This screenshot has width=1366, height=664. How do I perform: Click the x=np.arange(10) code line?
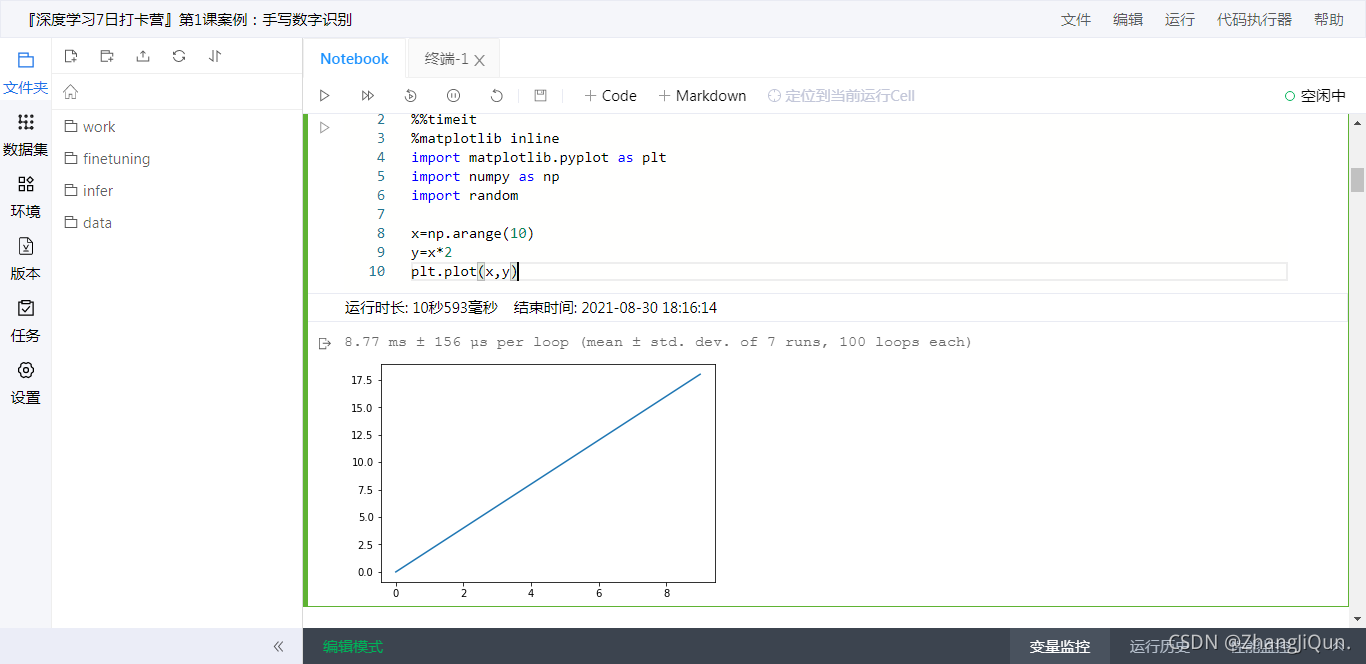(x=473, y=233)
